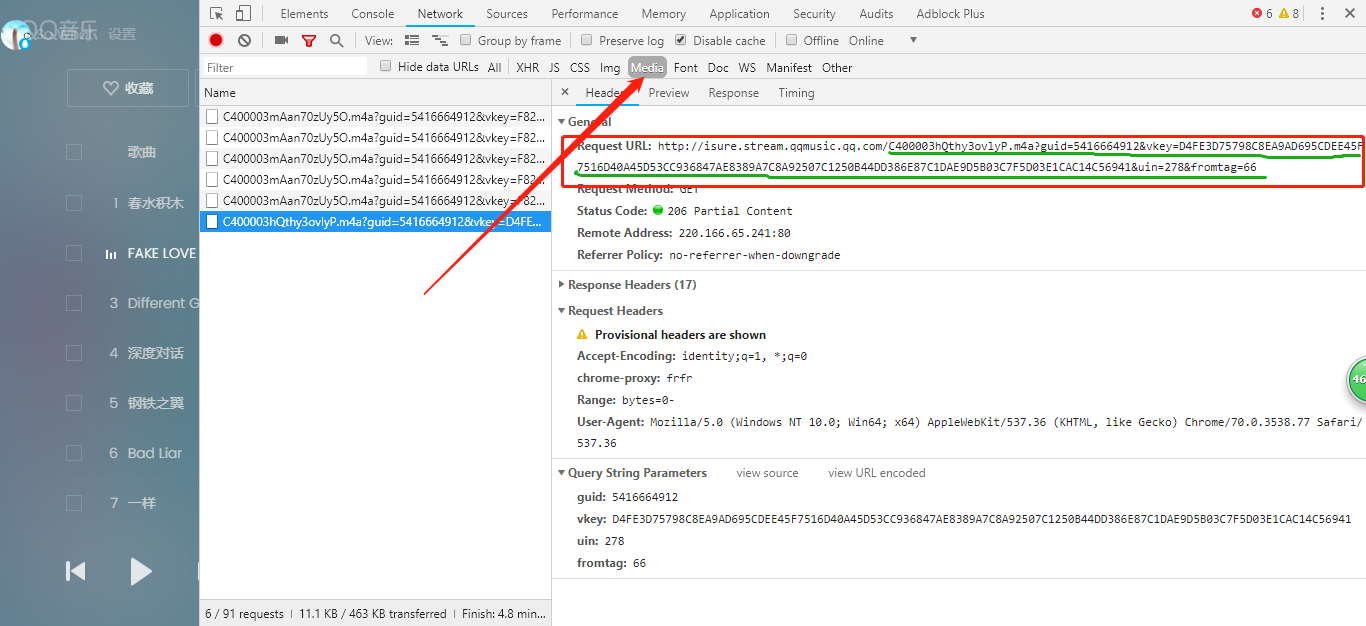Uncheck Disable cache checkbox
1366x626 pixels.
click(681, 40)
